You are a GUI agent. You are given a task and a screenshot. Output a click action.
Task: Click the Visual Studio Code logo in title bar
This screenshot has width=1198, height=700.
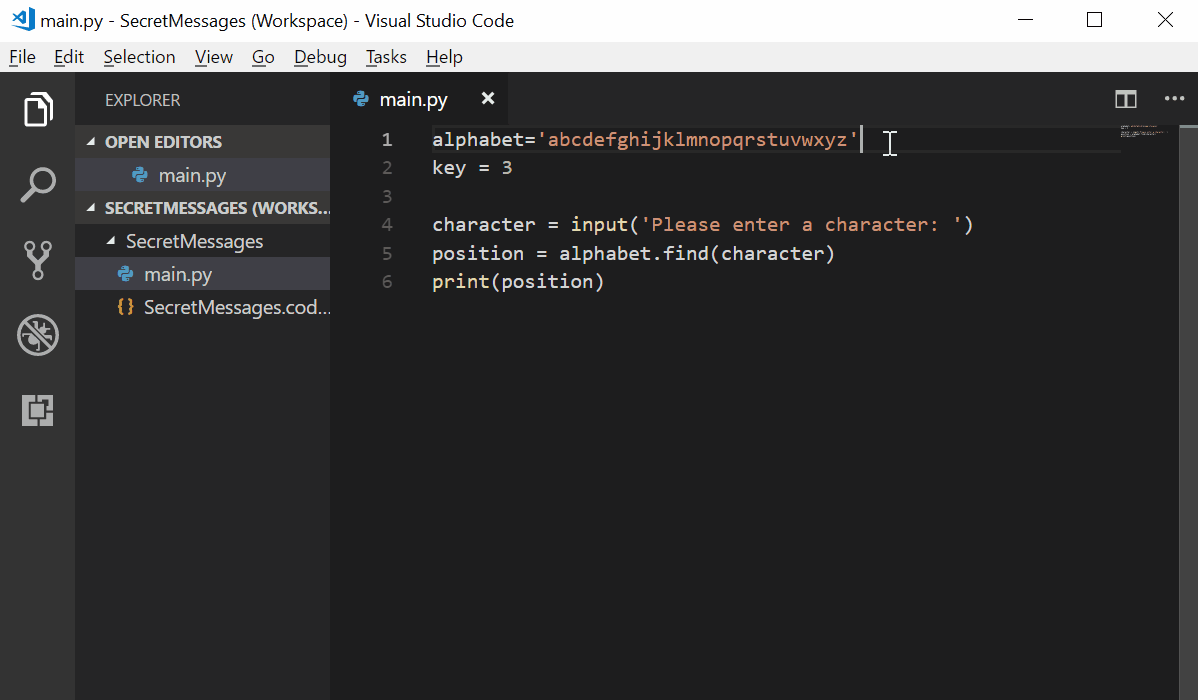(x=23, y=19)
